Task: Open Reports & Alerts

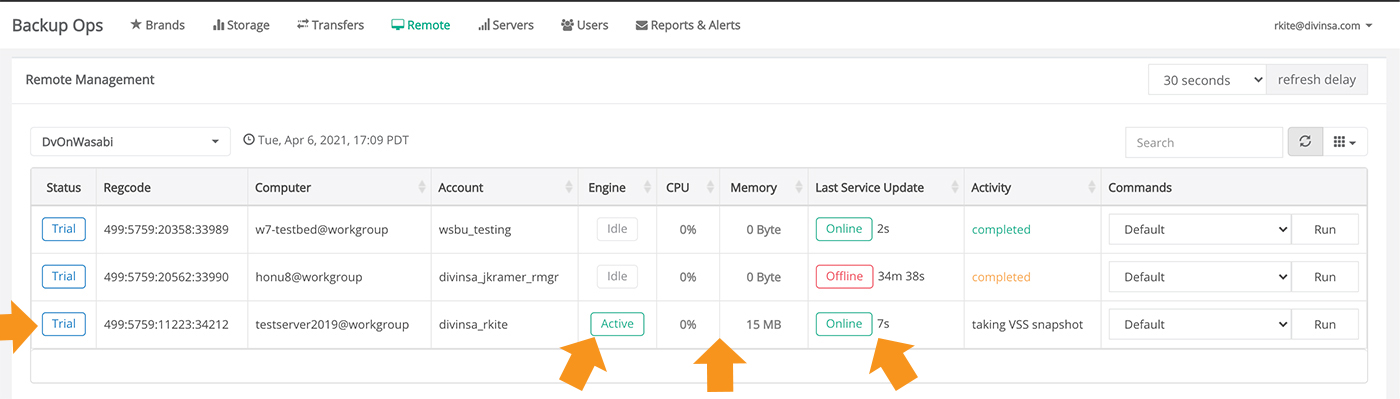Action: (x=688, y=25)
